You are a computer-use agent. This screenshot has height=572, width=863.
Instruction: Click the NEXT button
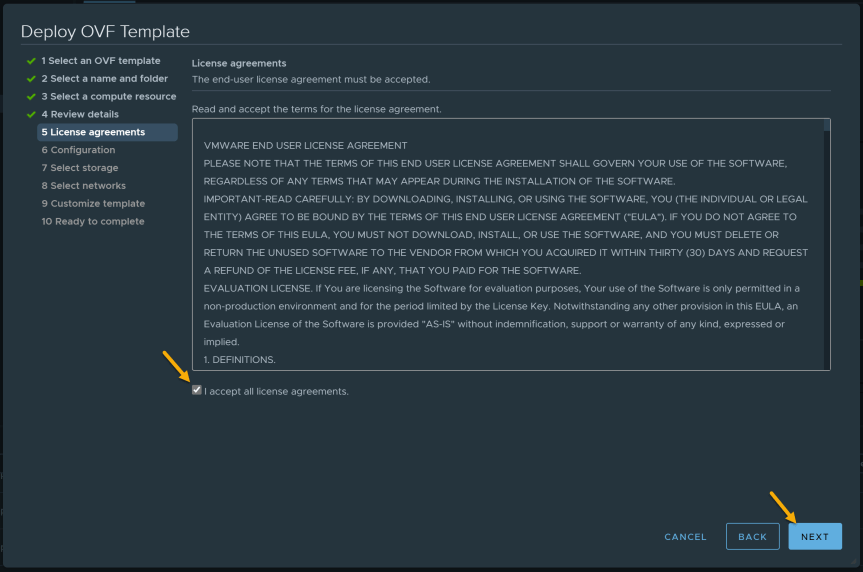click(815, 536)
